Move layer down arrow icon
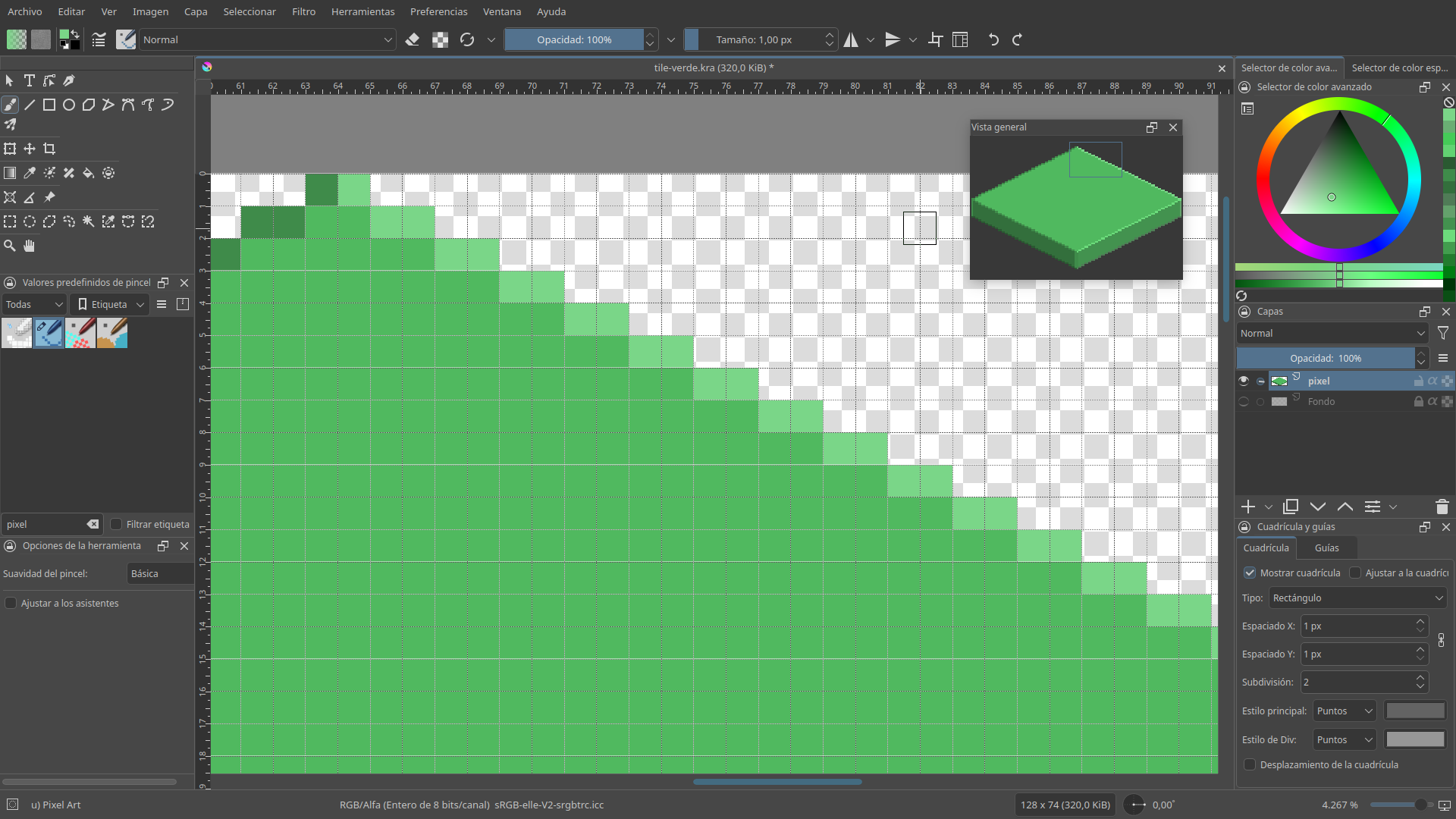The height and width of the screenshot is (819, 1456). pyautogui.click(x=1318, y=507)
